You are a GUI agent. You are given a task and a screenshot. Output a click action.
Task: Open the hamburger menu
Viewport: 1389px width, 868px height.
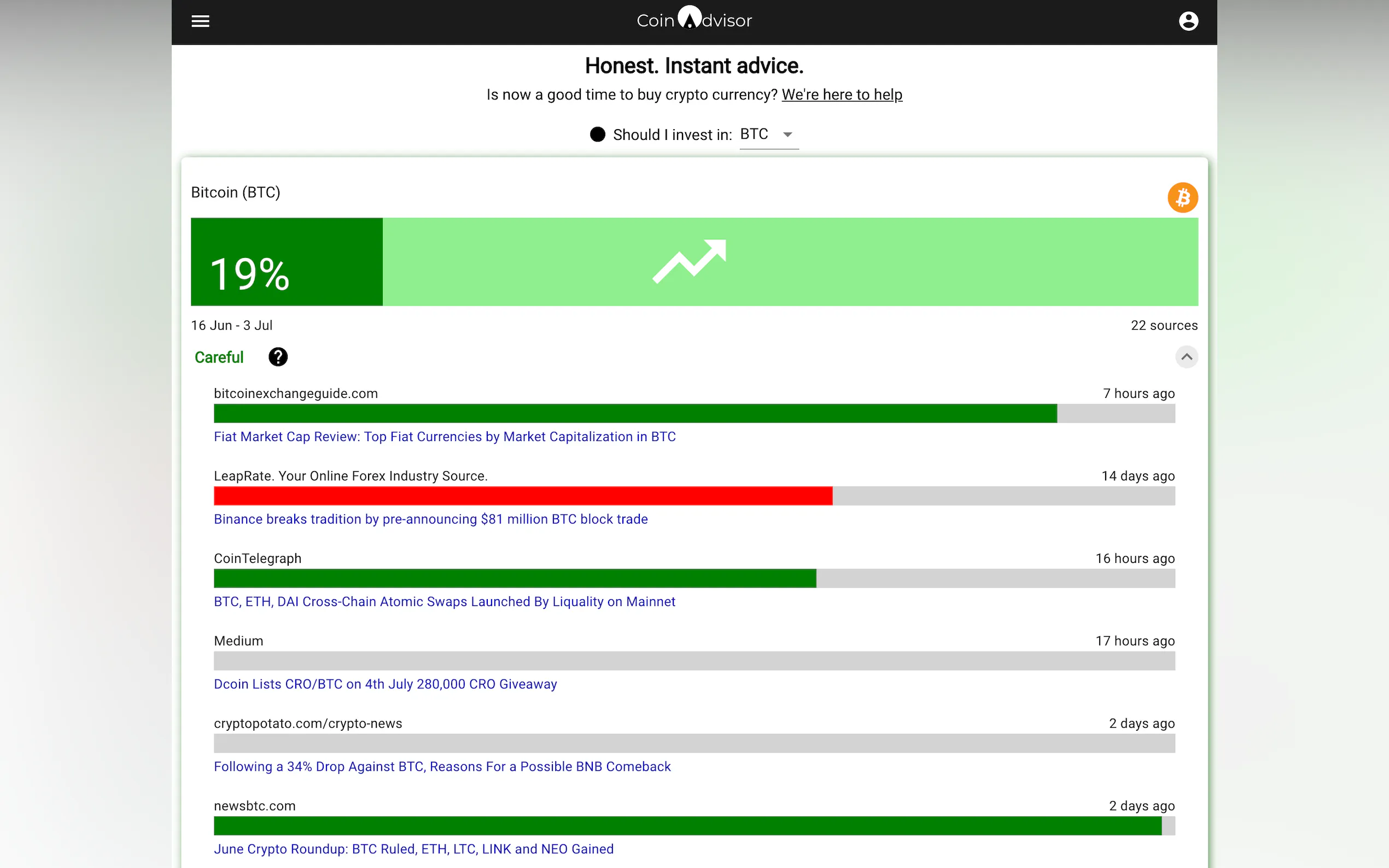click(x=200, y=21)
